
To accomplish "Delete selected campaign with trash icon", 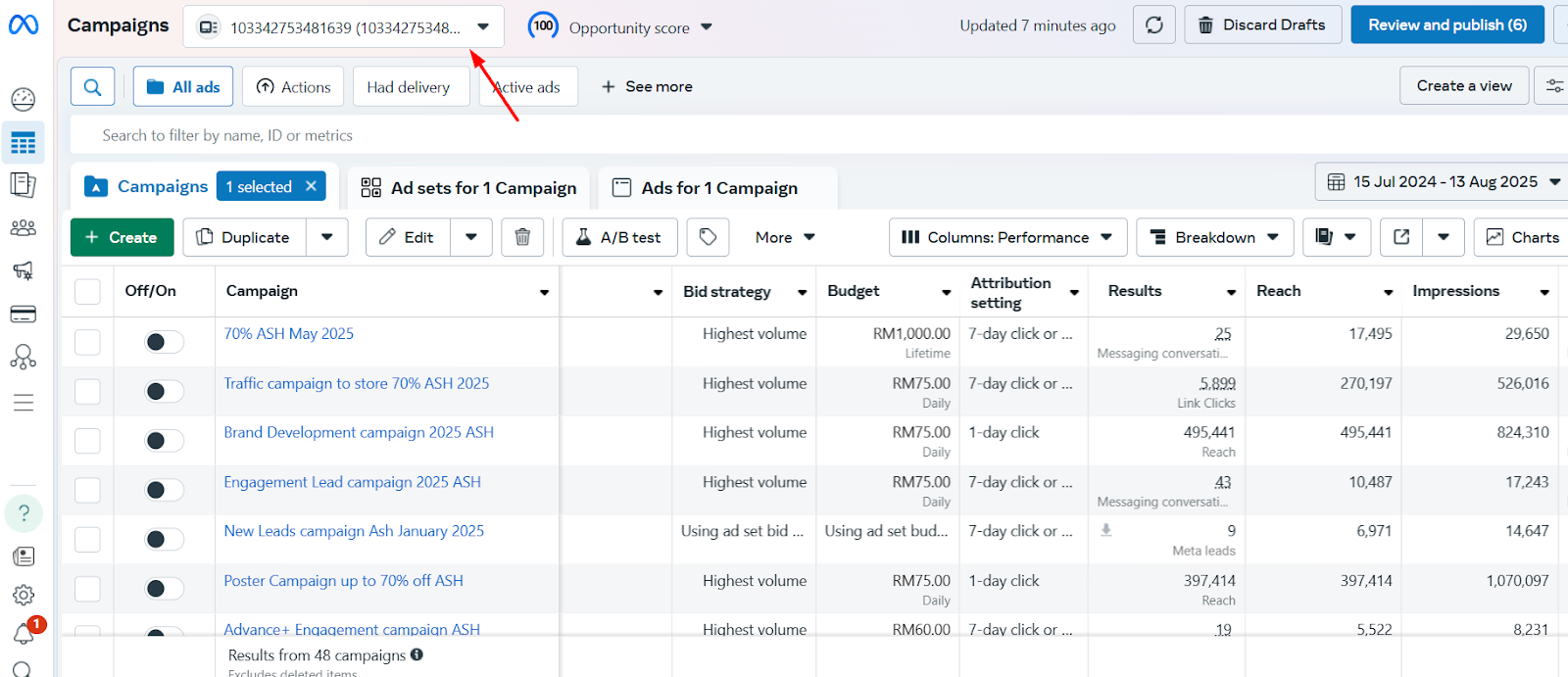I will [x=522, y=237].
